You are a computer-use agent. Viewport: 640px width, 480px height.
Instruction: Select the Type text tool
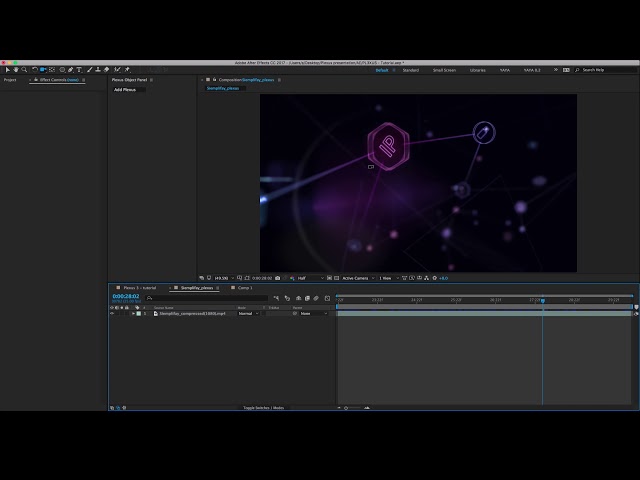(x=79, y=70)
